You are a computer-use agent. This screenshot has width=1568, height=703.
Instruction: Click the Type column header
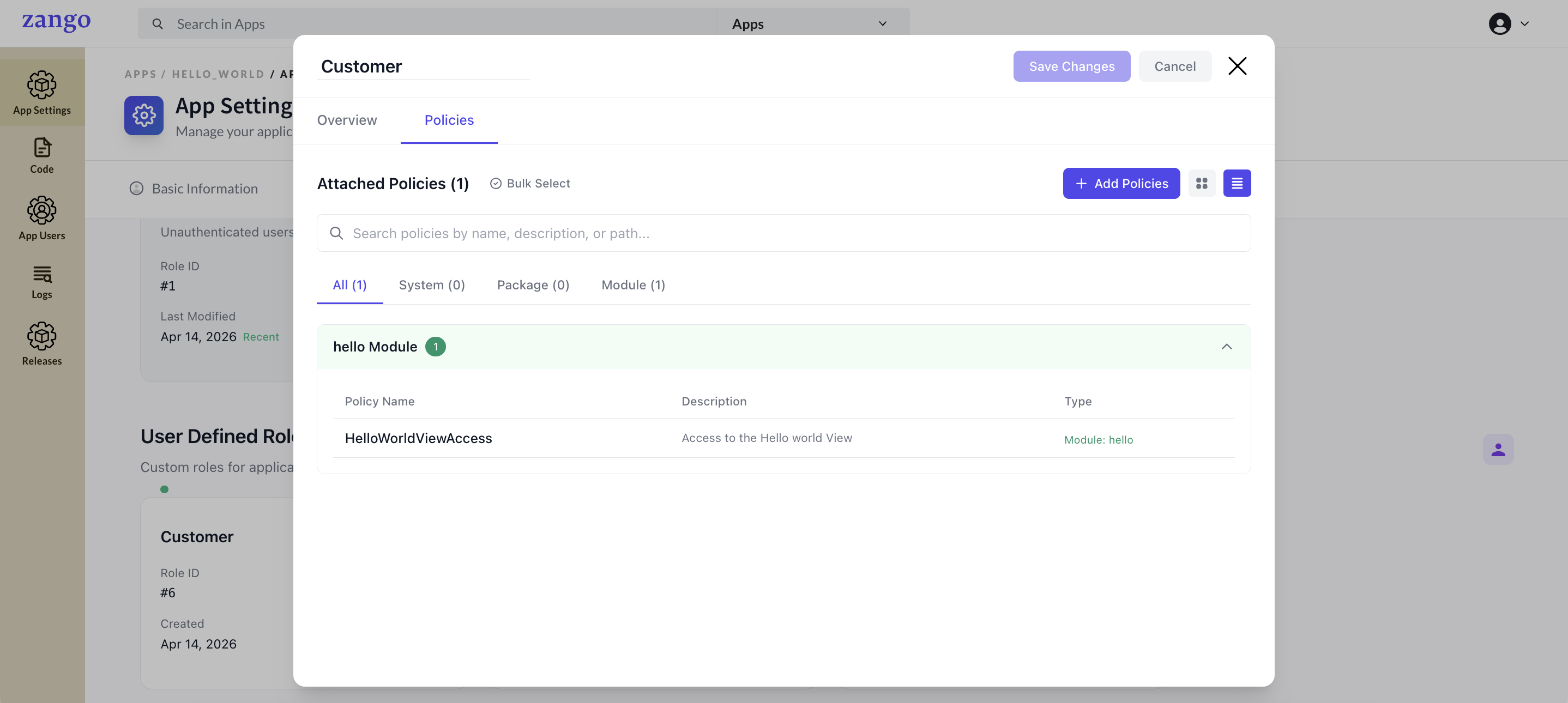(1077, 401)
